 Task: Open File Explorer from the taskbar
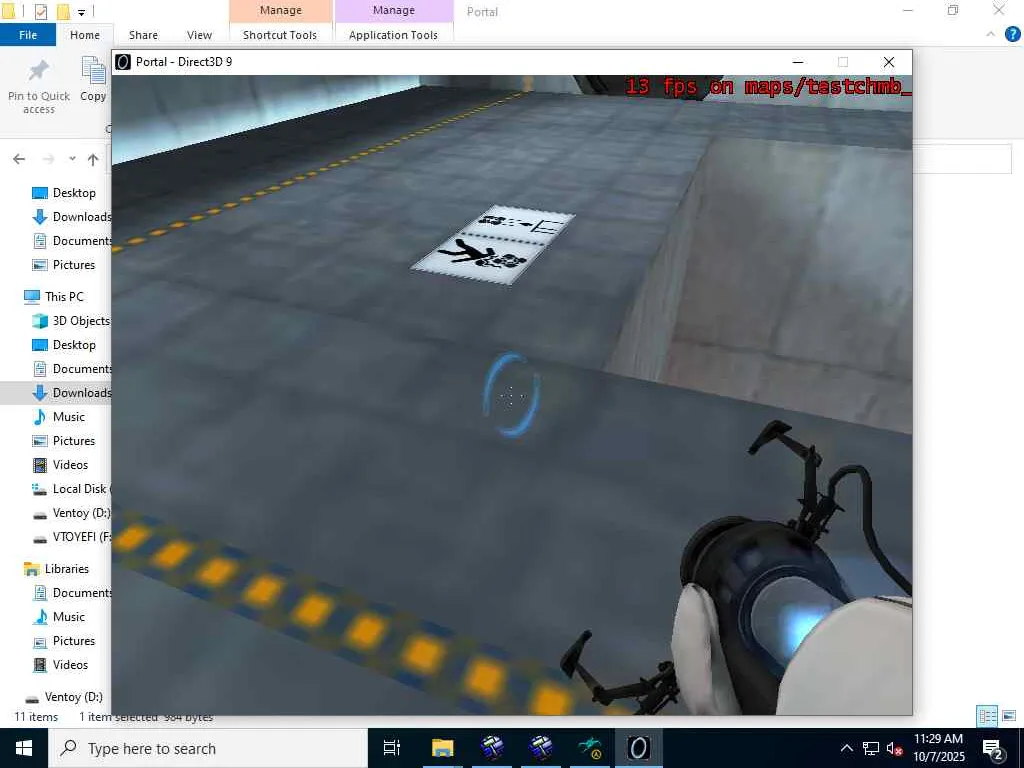[442, 748]
